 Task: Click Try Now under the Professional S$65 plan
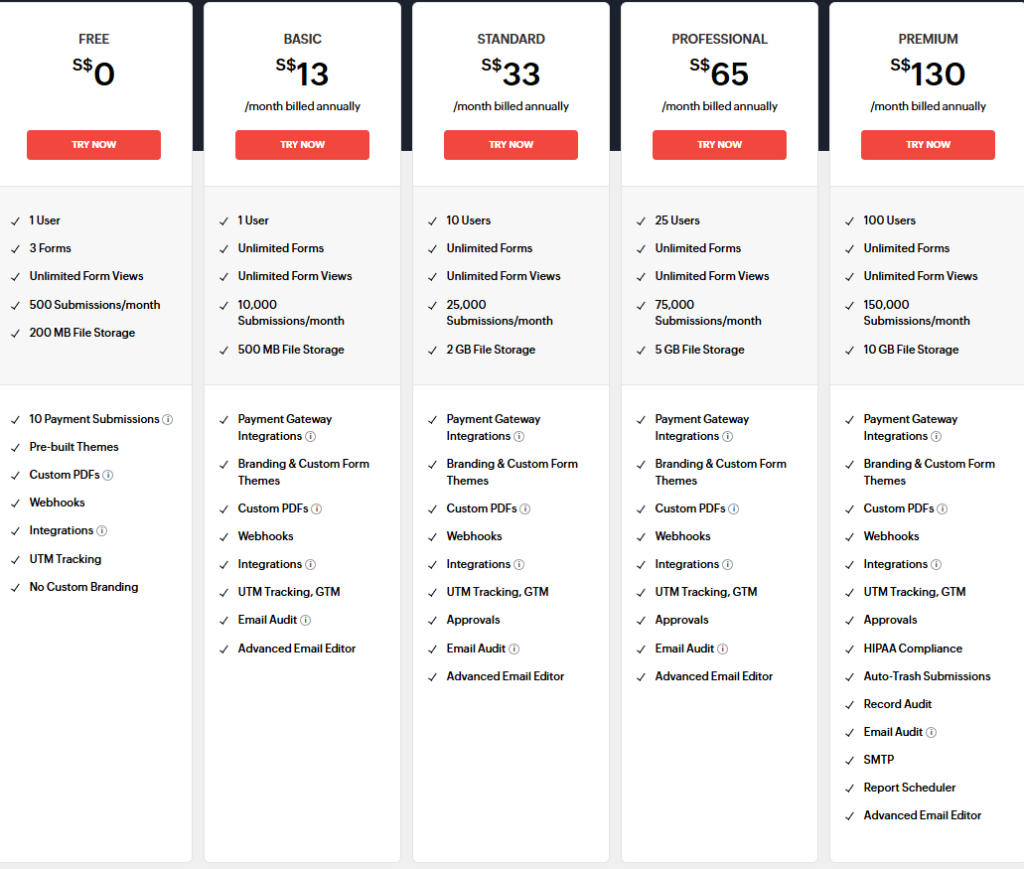719,145
